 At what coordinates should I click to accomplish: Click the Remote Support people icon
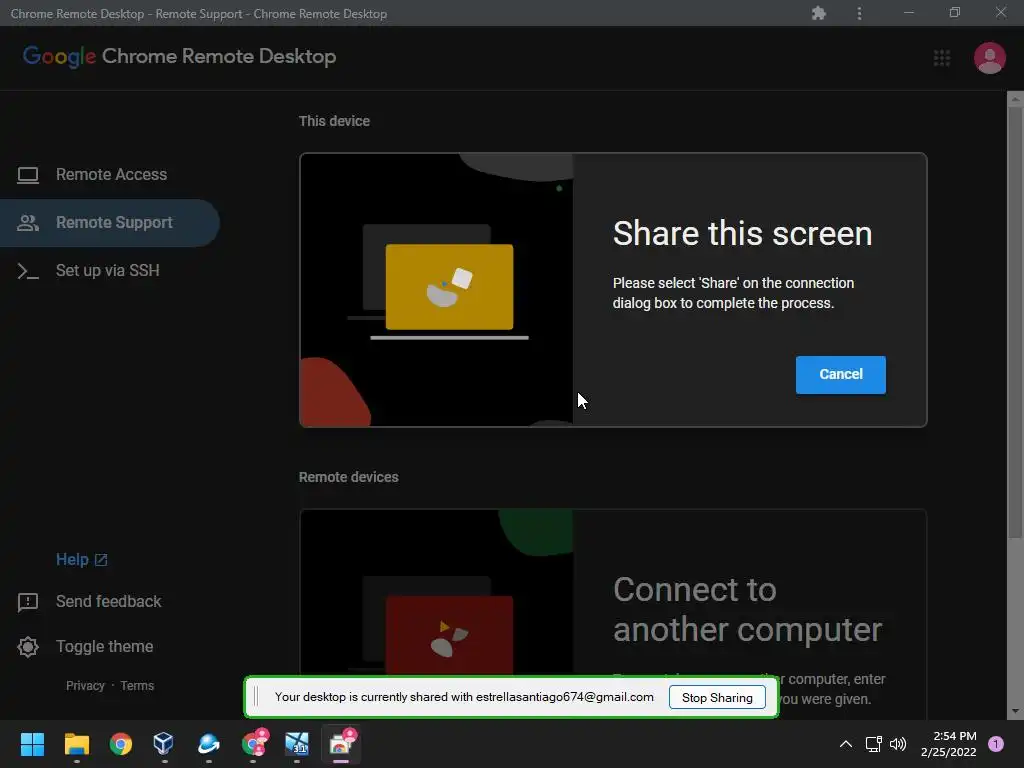[x=27, y=223]
